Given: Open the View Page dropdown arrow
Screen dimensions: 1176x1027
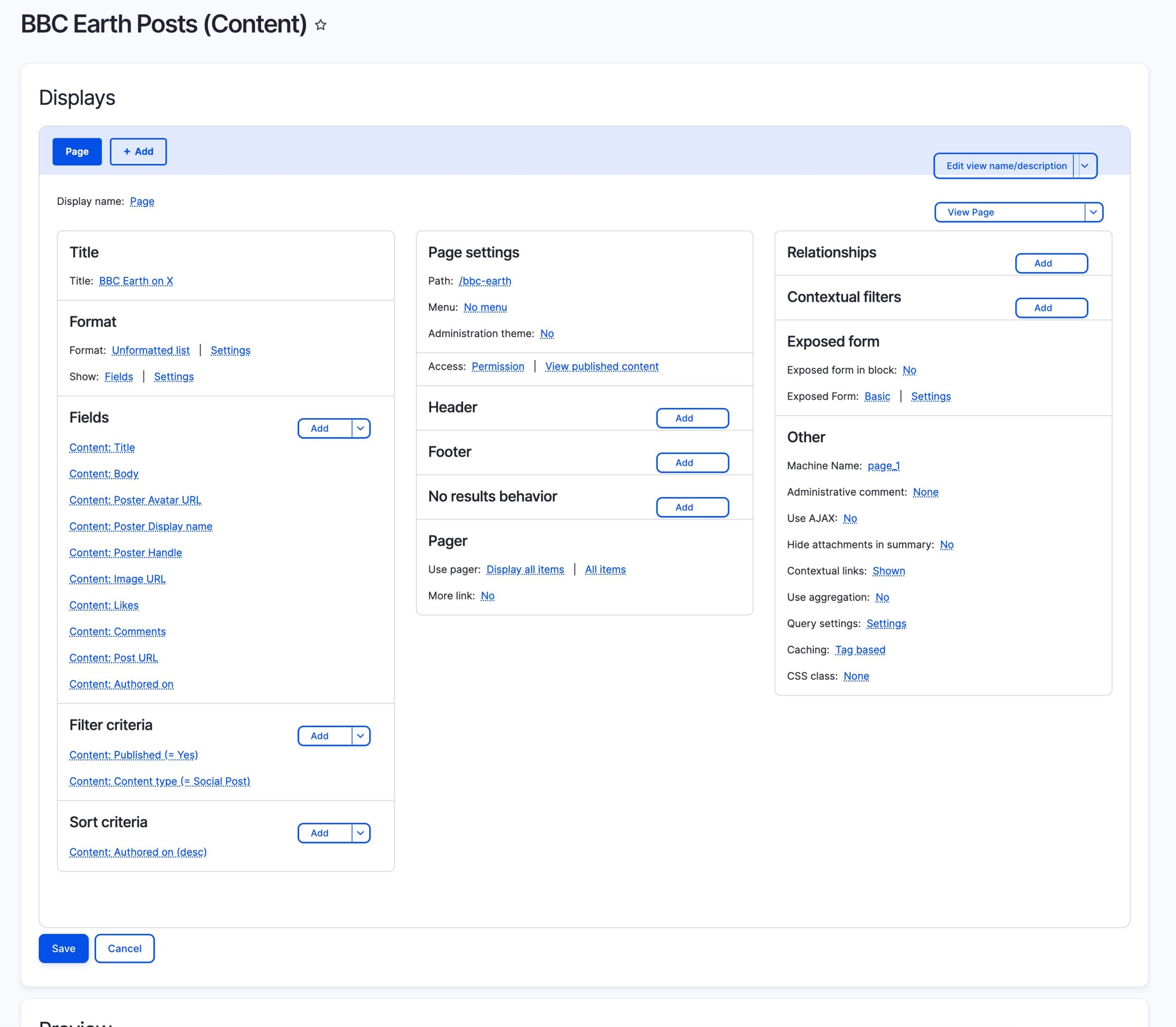Looking at the screenshot, I should pos(1093,212).
